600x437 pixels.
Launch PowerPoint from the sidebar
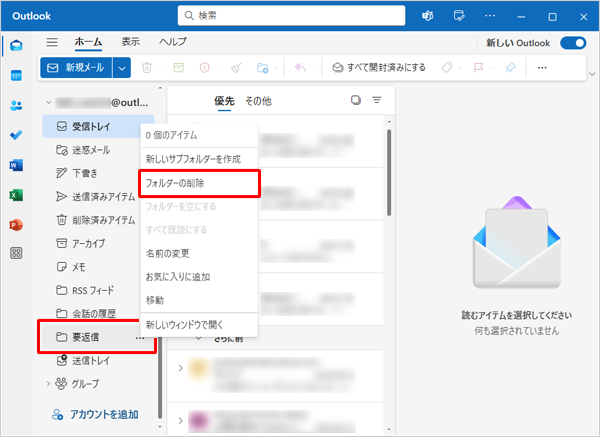tap(16, 225)
